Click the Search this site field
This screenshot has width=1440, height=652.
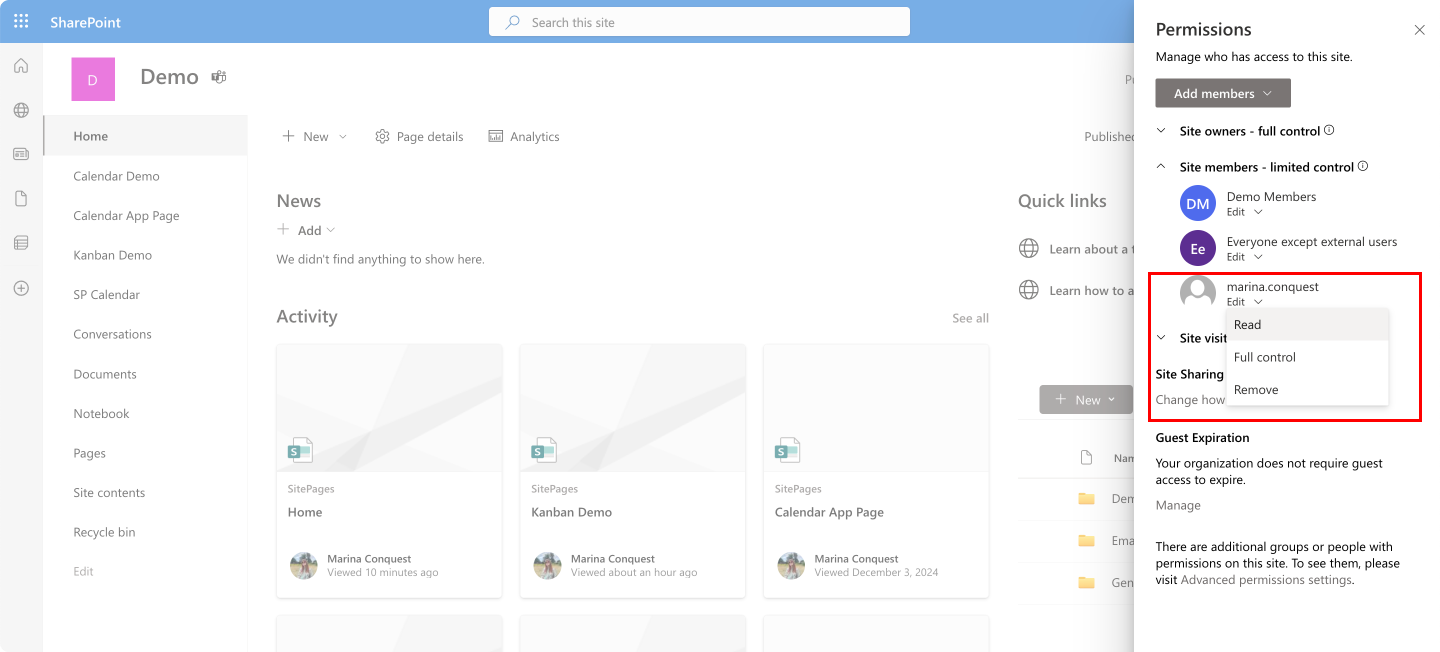pyautogui.click(x=699, y=22)
